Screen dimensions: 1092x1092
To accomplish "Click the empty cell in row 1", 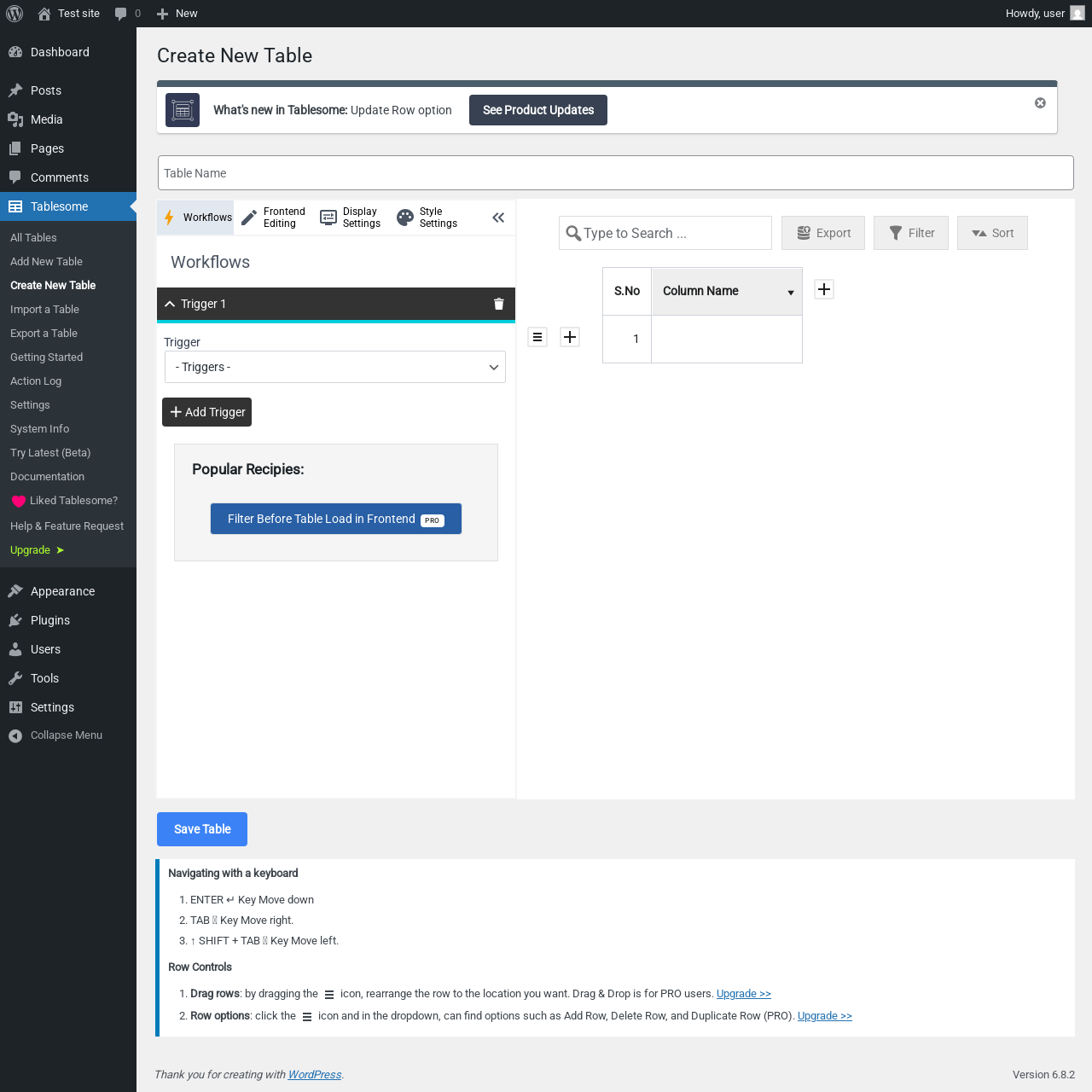I will coord(727,339).
